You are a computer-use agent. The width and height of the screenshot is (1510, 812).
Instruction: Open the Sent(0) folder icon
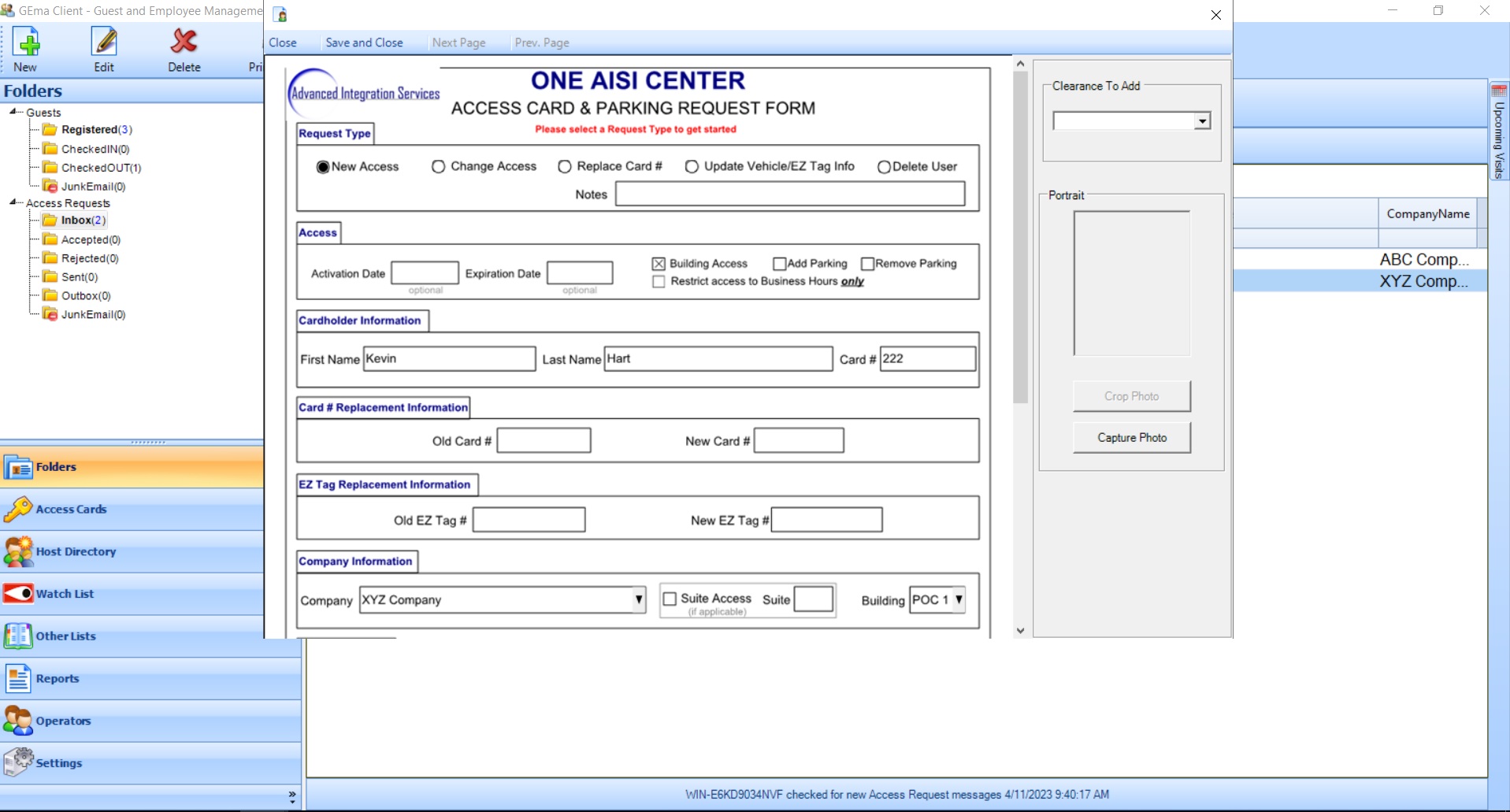pyautogui.click(x=50, y=277)
